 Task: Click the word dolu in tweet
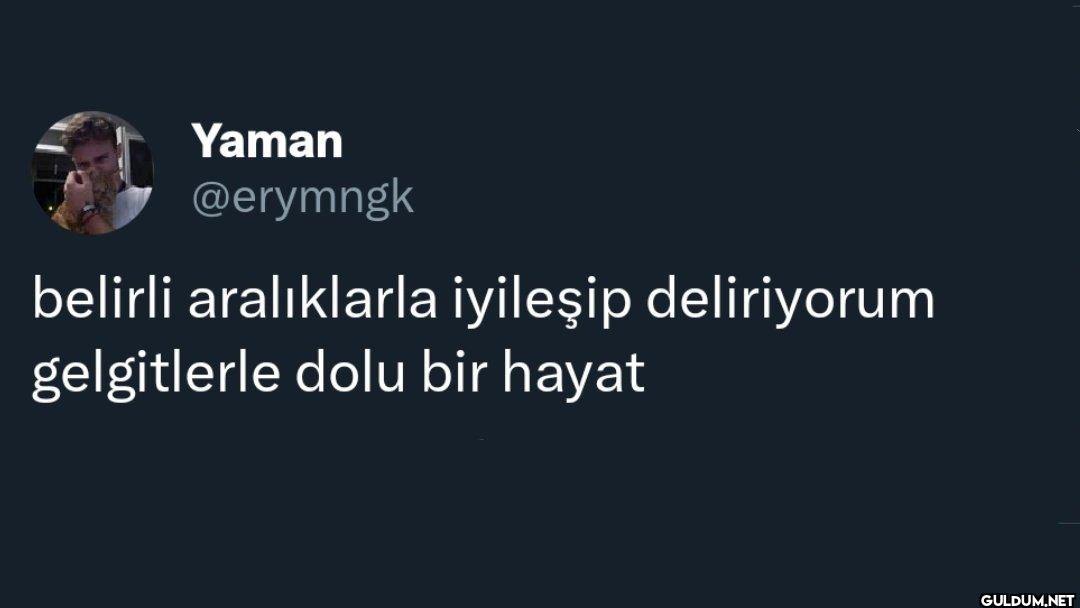(350, 373)
